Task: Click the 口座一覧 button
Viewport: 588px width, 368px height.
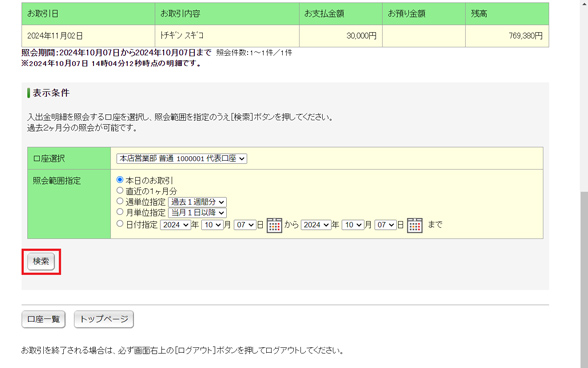Action: click(44, 319)
